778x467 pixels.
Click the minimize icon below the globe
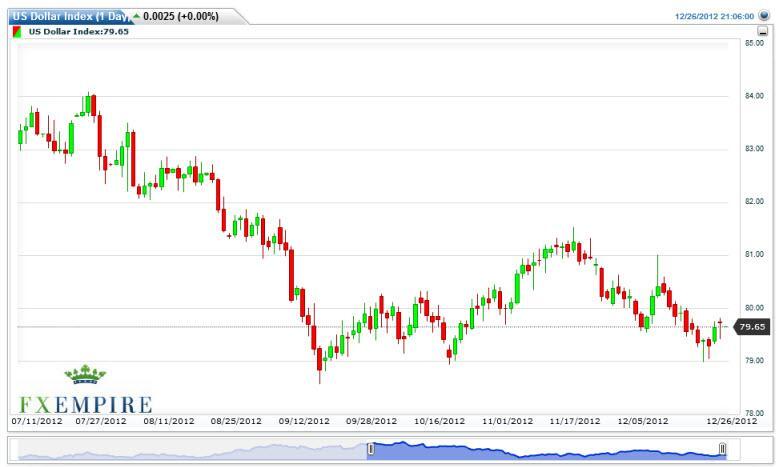click(763, 32)
